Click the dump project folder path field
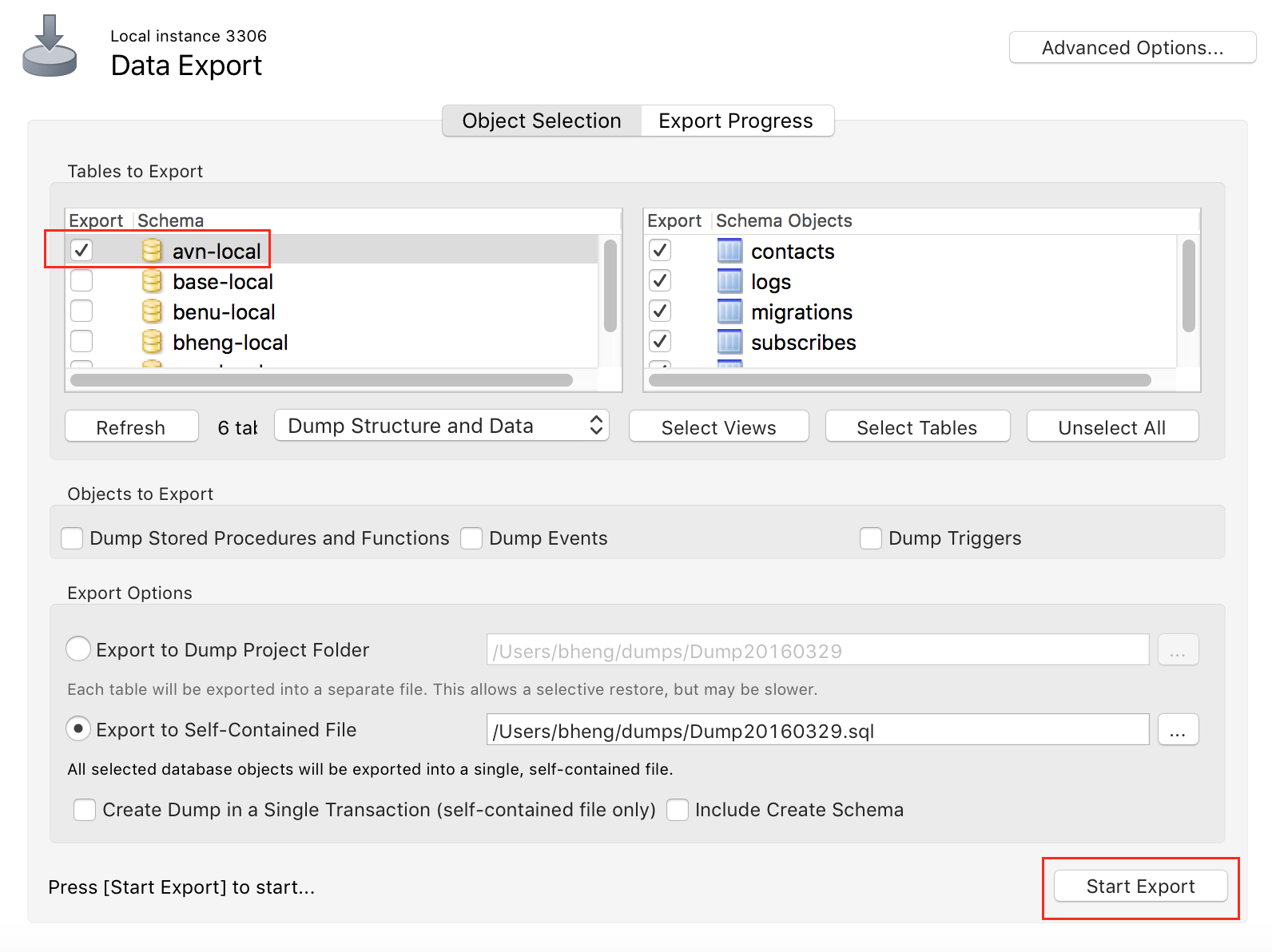Screen dimensions: 1272x952 pos(817,650)
